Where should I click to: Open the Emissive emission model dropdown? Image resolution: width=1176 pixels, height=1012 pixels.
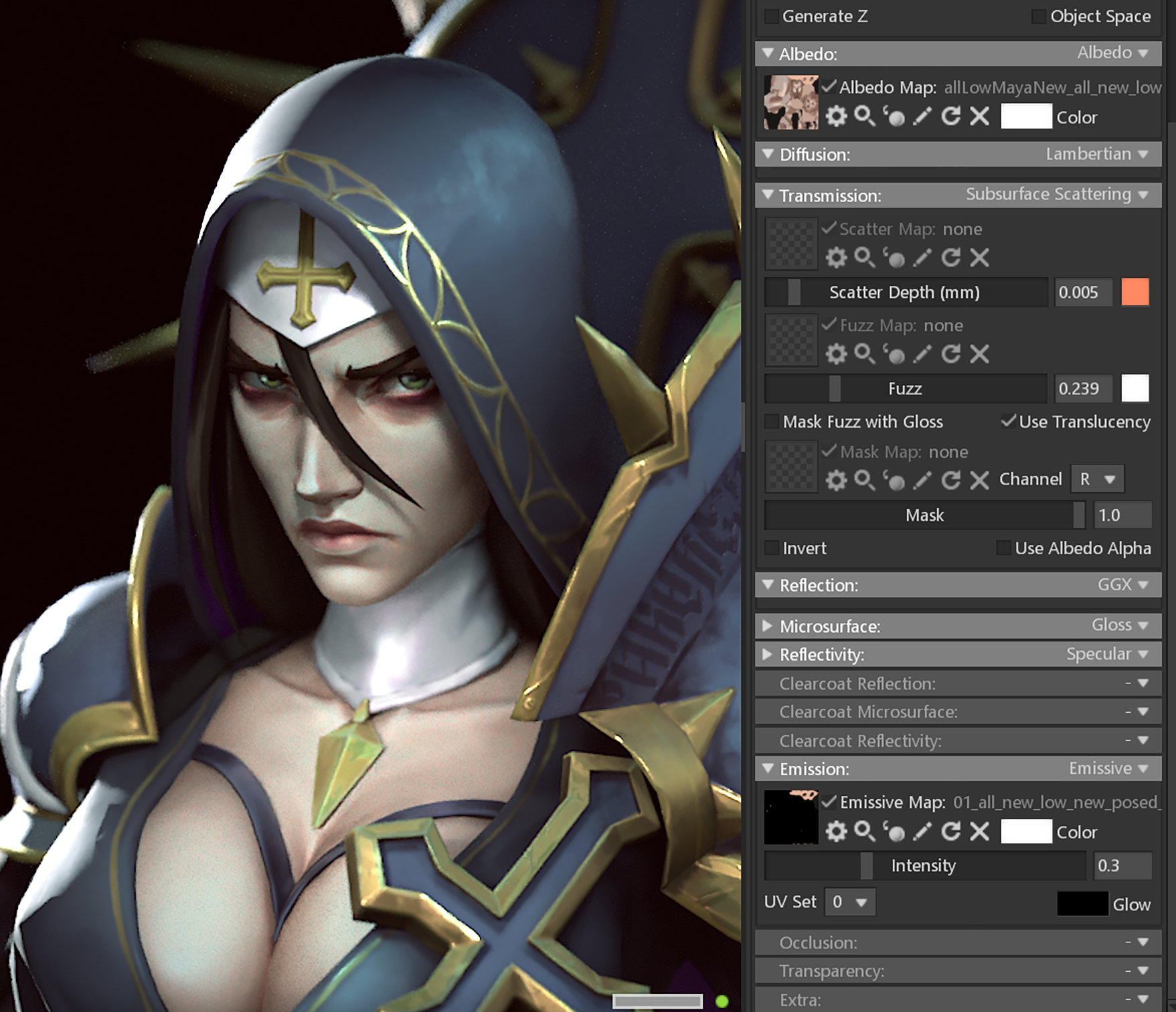pyautogui.click(x=1108, y=768)
